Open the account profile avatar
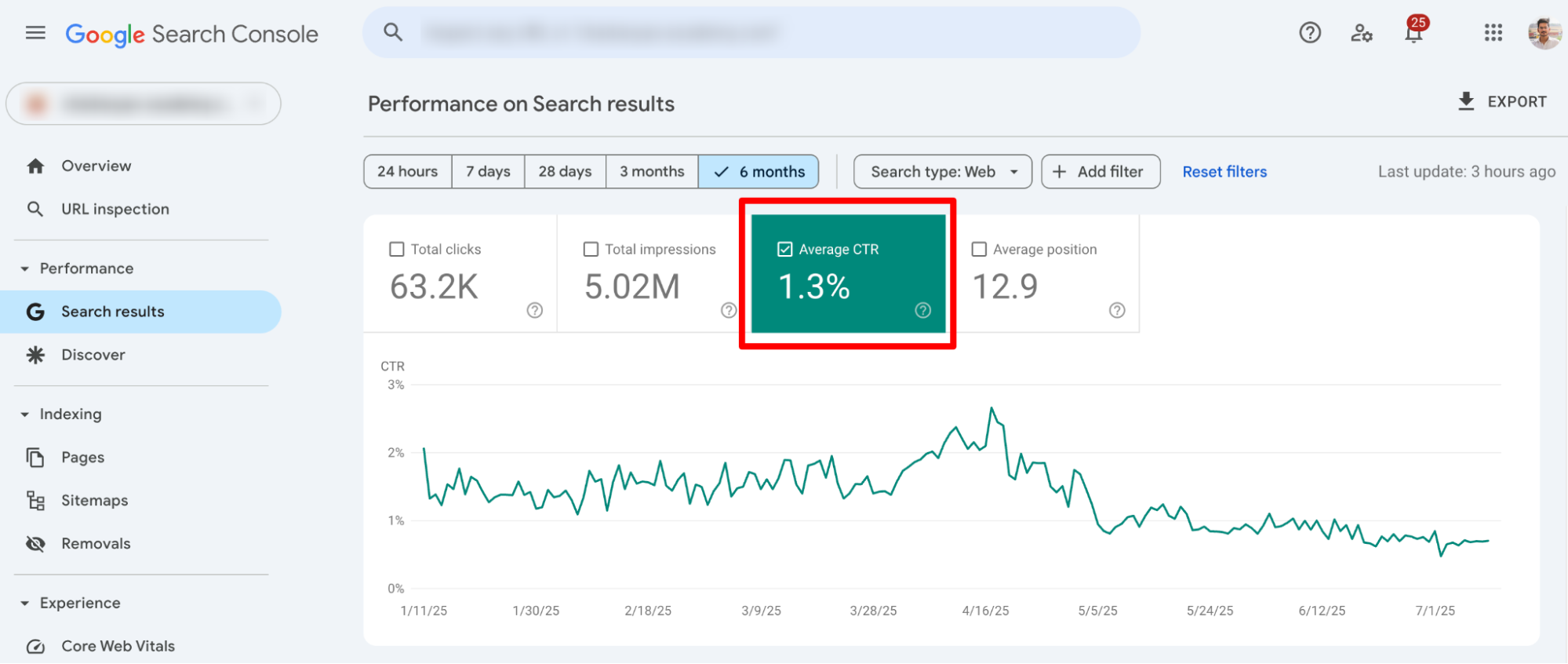Image resolution: width=1568 pixels, height=664 pixels. [1544, 33]
